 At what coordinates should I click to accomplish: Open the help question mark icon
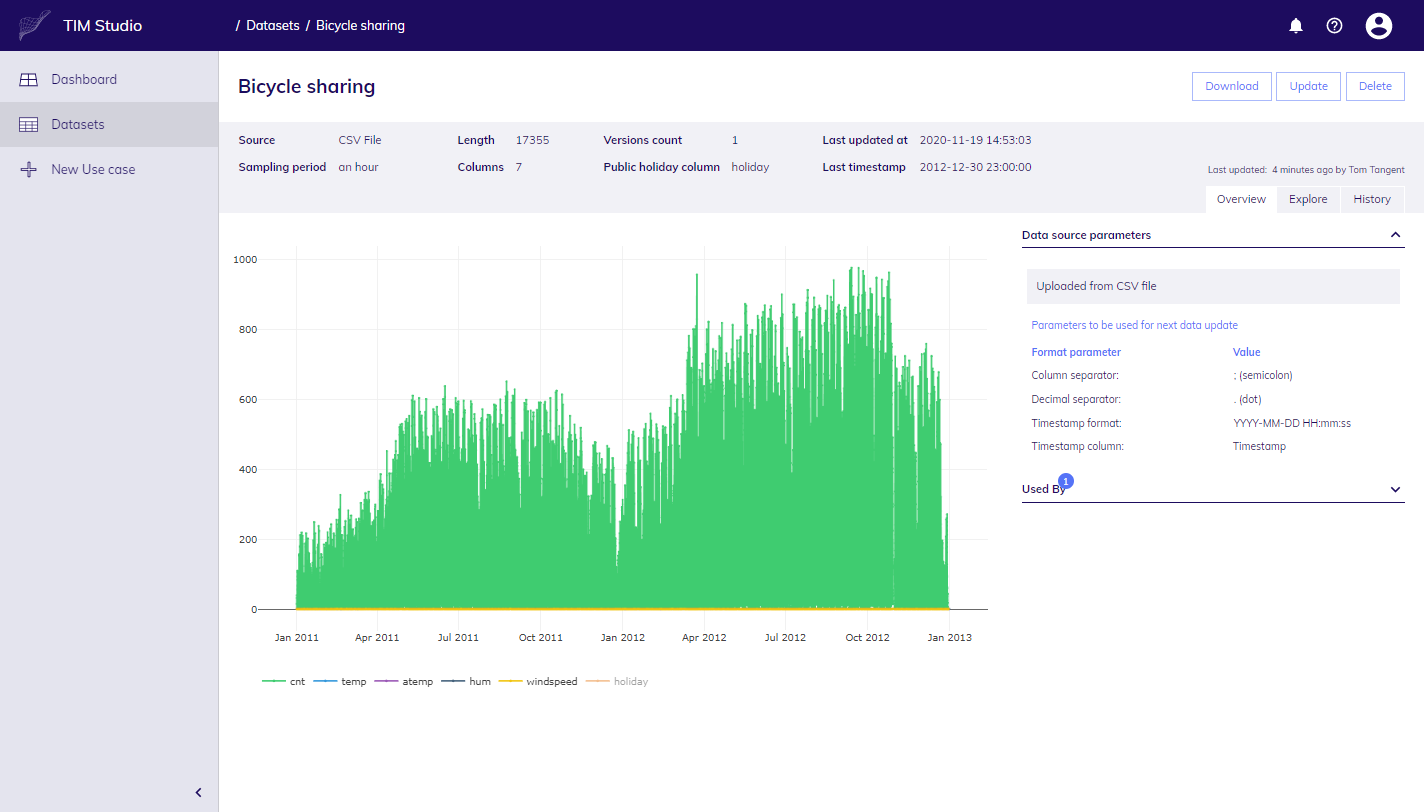click(1334, 26)
